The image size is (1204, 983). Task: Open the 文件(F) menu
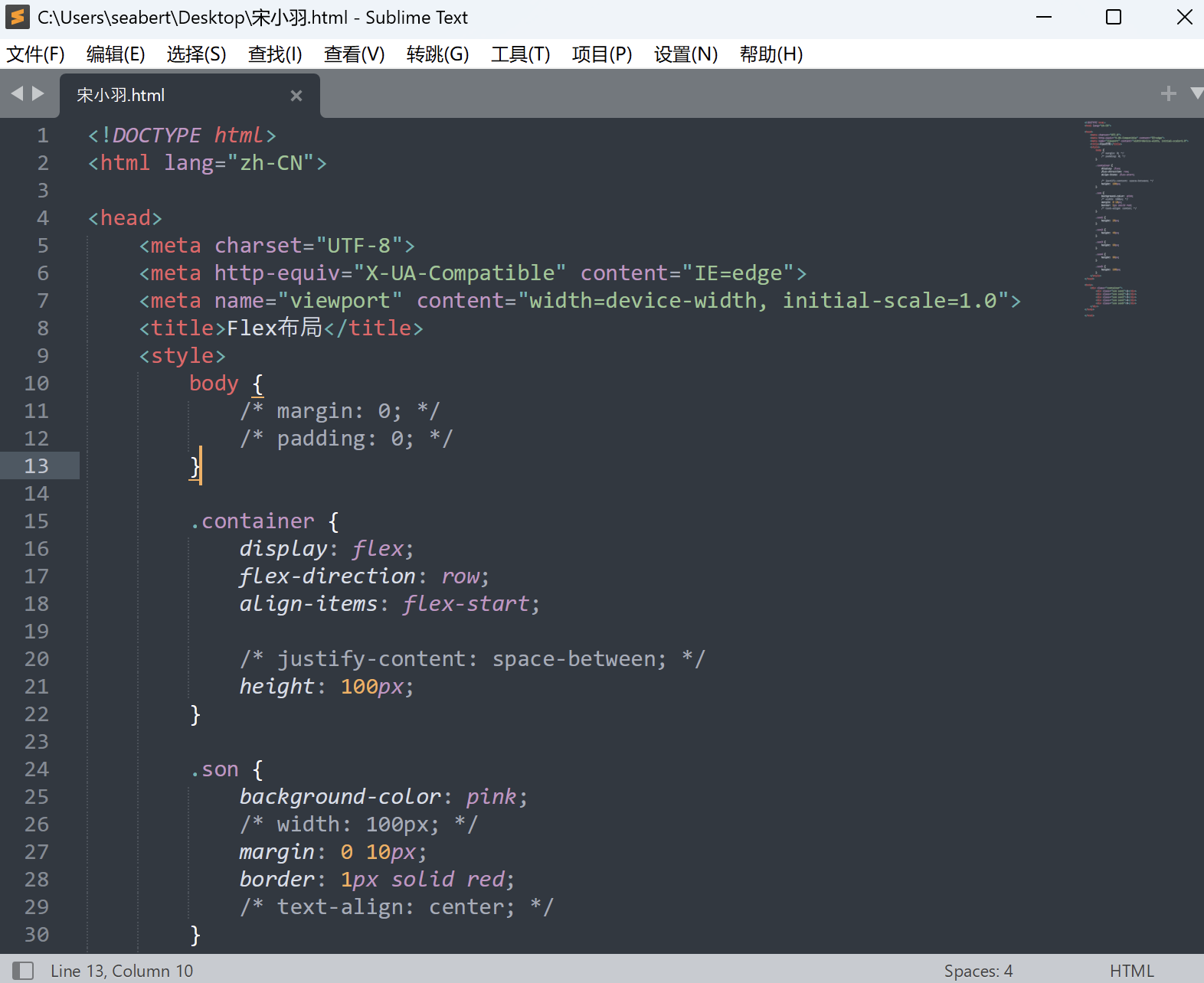coord(35,54)
